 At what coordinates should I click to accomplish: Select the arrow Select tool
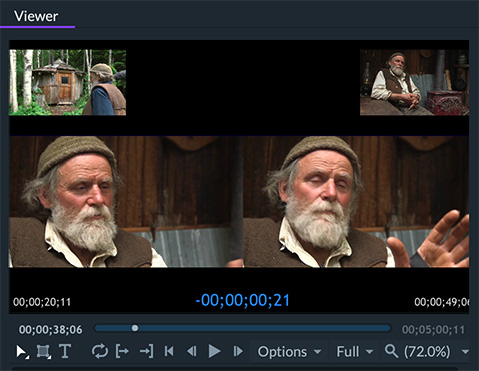22,352
